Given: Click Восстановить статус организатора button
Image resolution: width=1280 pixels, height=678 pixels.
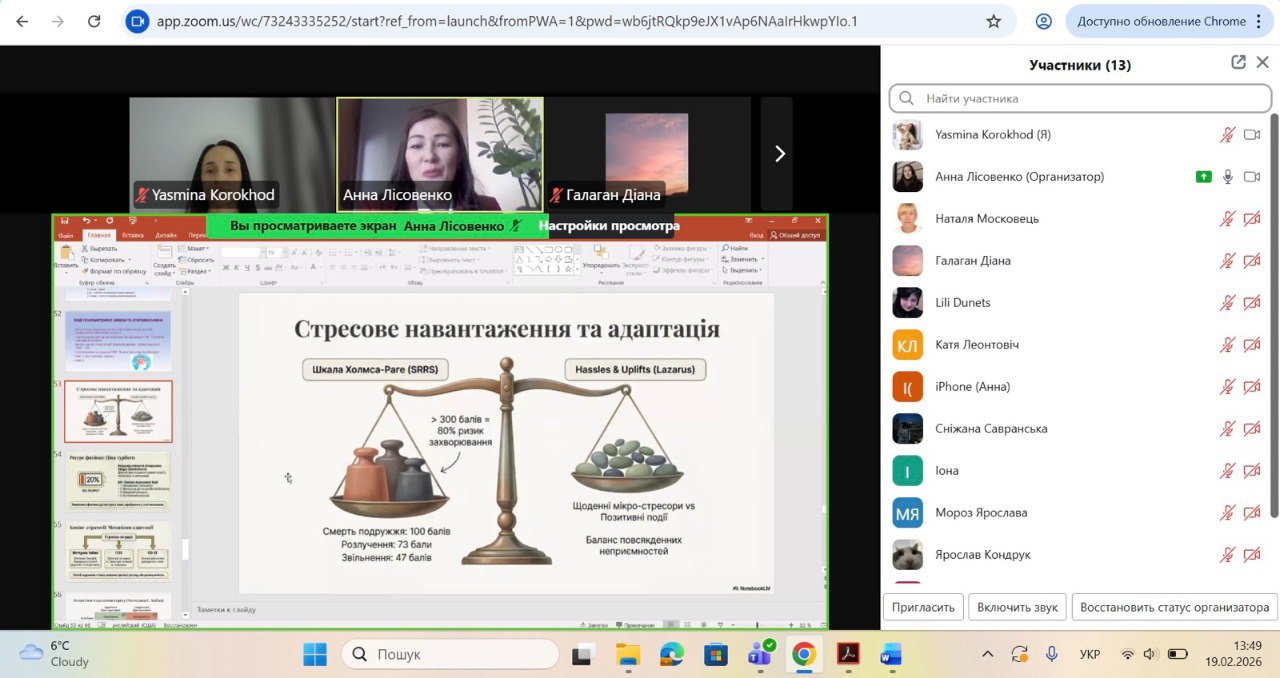Looking at the screenshot, I should tap(1174, 607).
